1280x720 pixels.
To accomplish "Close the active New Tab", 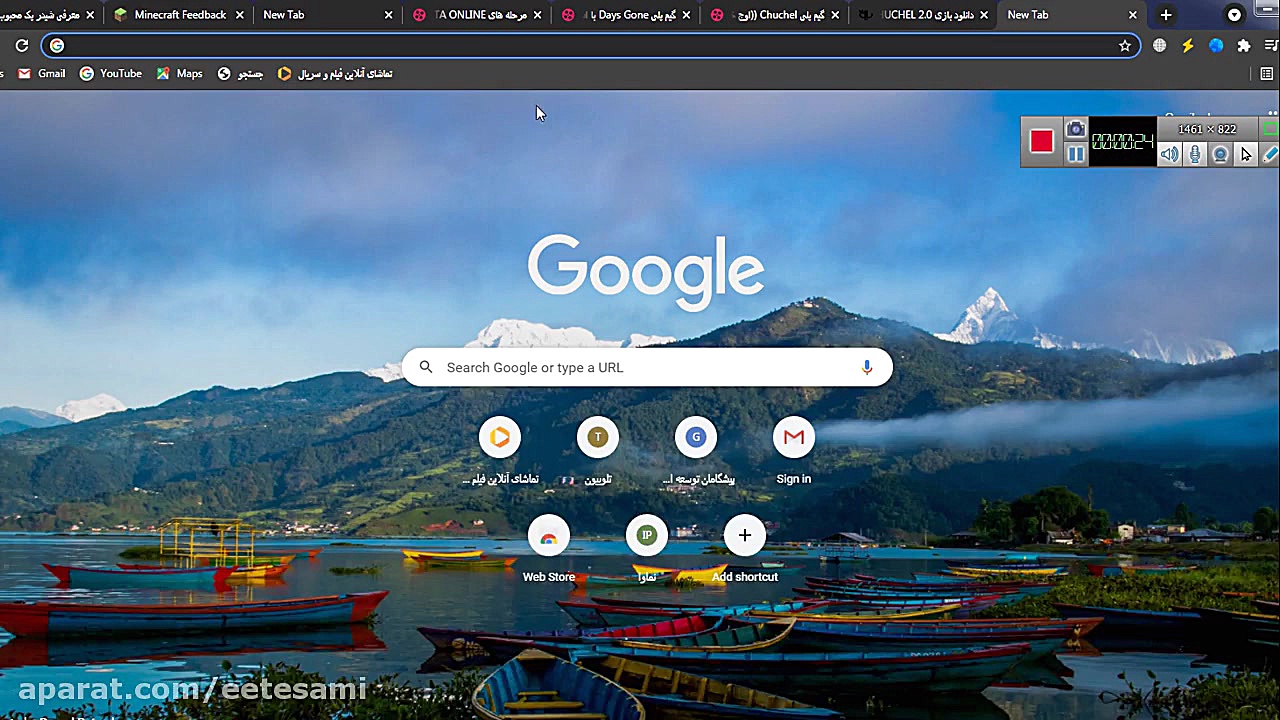I will pos(1133,15).
